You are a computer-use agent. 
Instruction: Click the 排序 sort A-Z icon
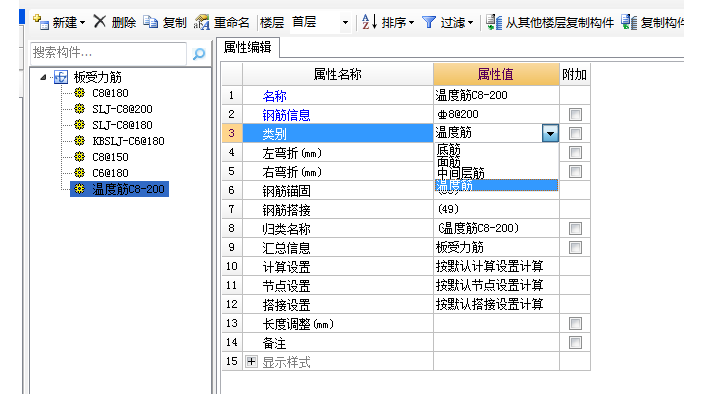369,22
